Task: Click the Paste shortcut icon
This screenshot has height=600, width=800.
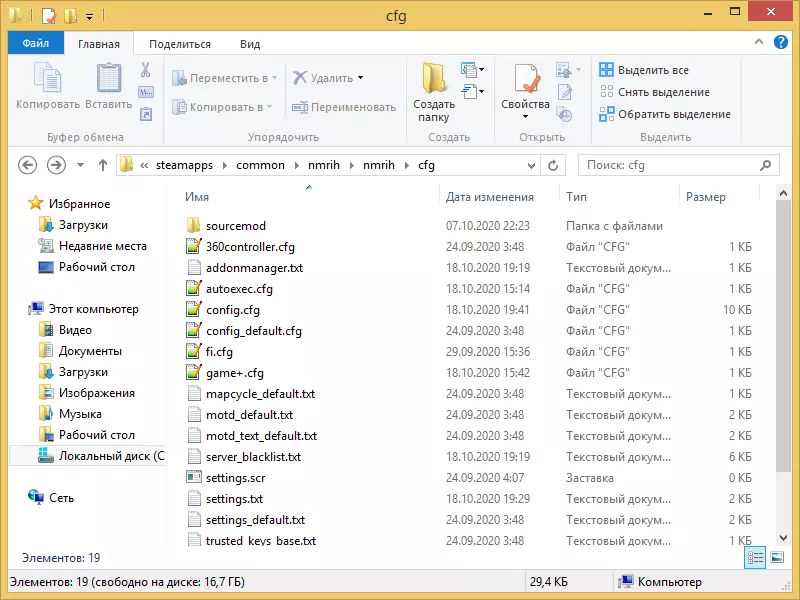Action: pos(146,114)
